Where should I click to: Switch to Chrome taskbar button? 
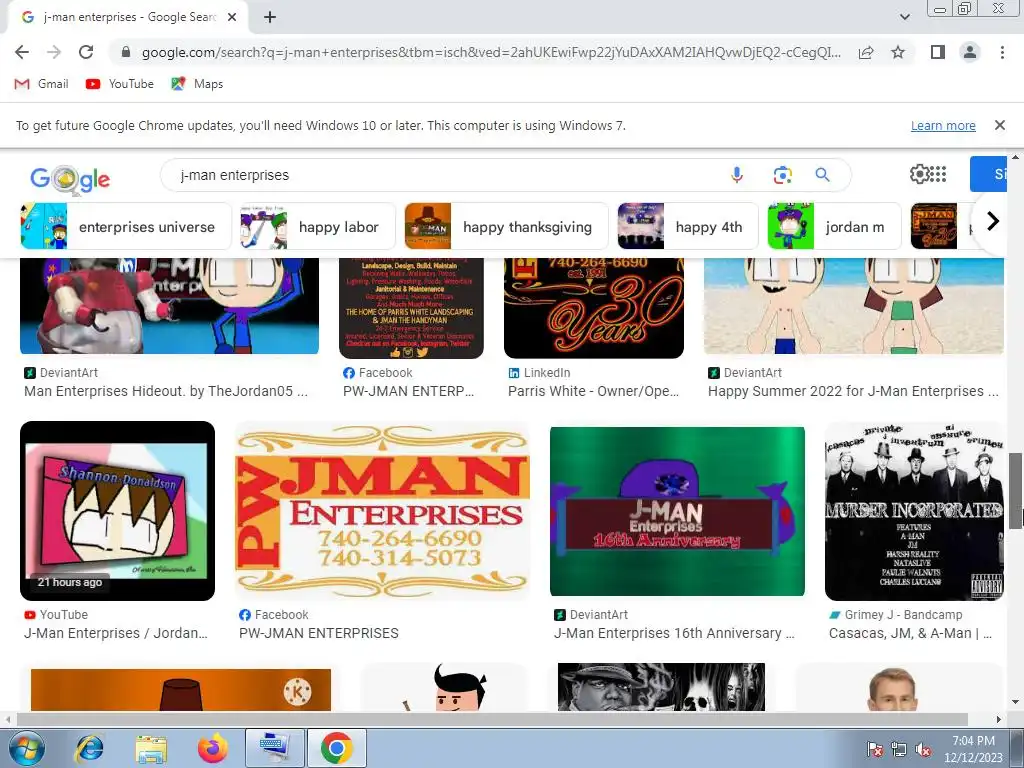click(x=336, y=748)
